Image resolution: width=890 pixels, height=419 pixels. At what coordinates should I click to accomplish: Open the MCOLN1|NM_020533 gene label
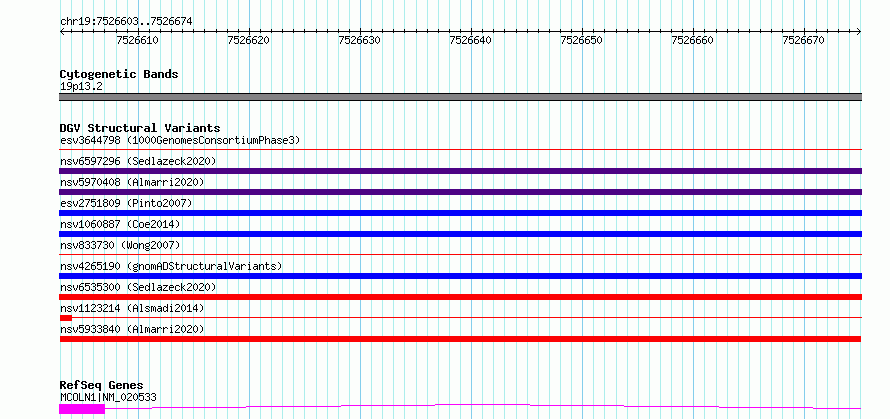pyautogui.click(x=108, y=397)
